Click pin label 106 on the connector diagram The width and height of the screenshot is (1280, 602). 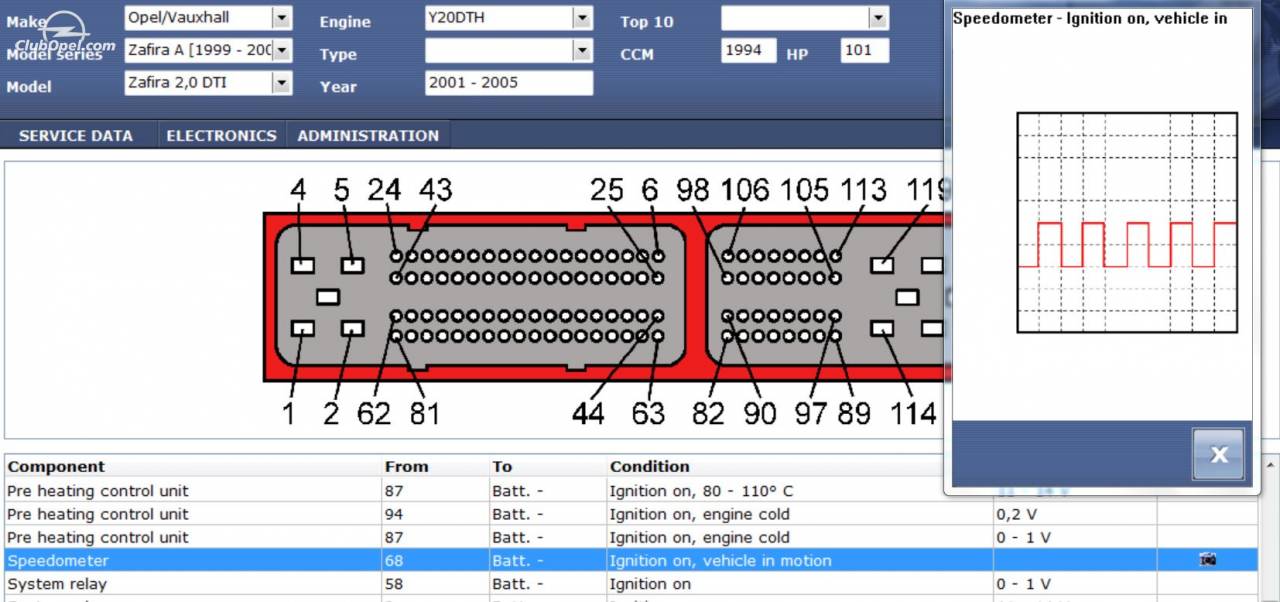745,190
